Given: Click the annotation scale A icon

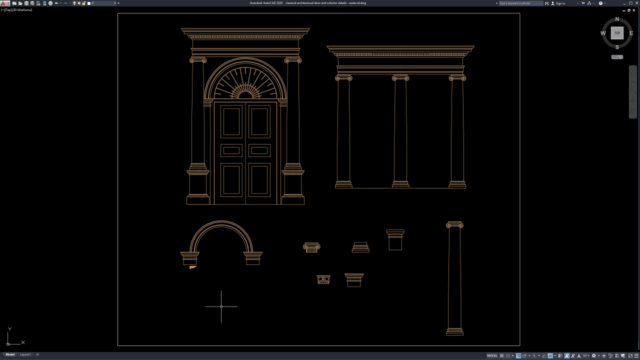Looking at the screenshot, I should [x=579, y=356].
